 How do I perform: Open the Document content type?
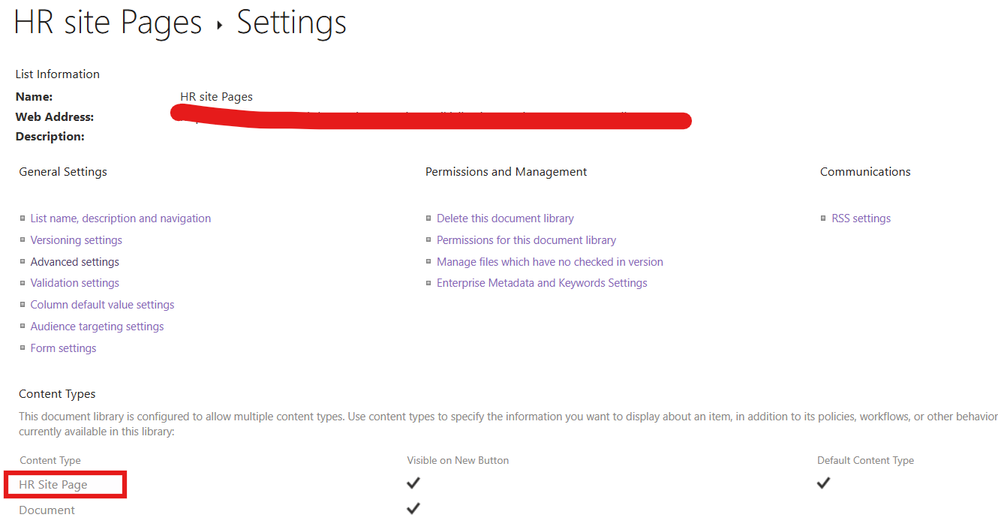tap(47, 510)
